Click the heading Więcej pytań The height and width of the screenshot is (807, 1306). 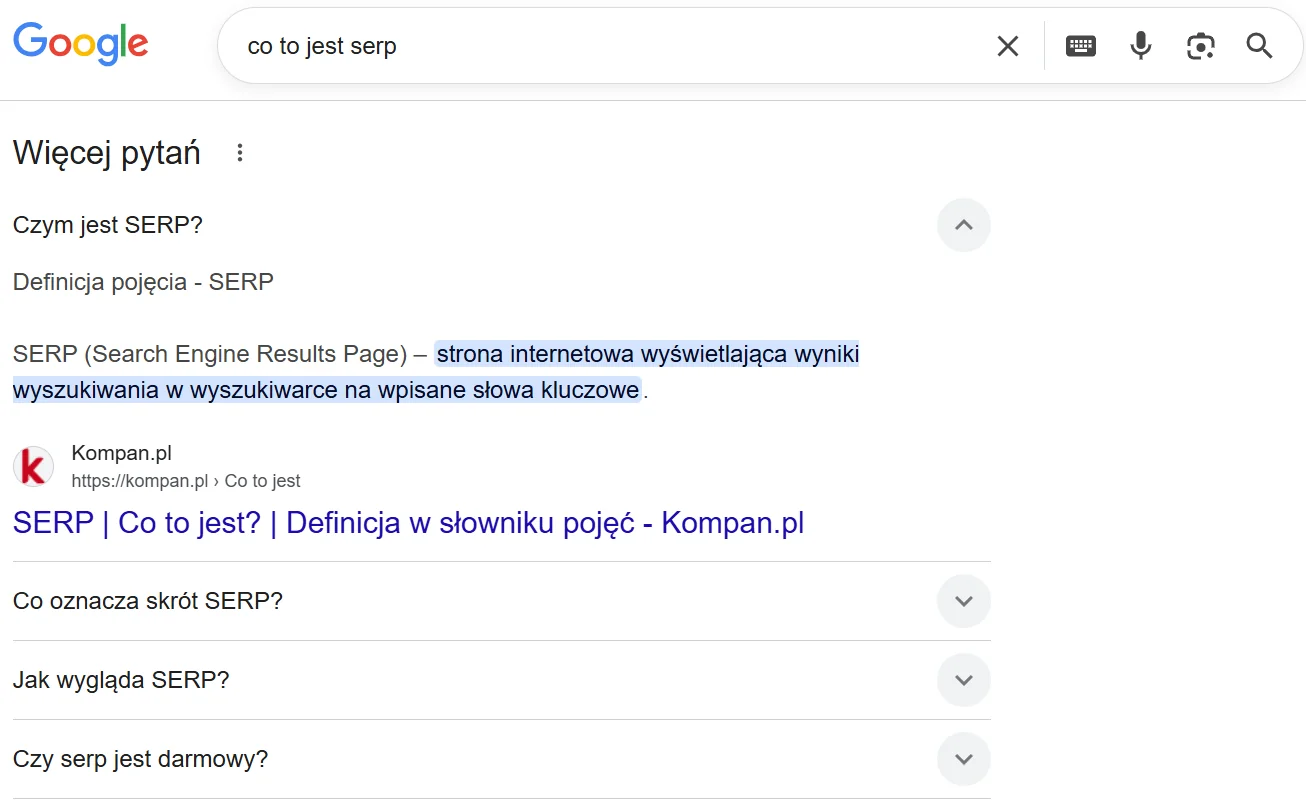tap(106, 152)
